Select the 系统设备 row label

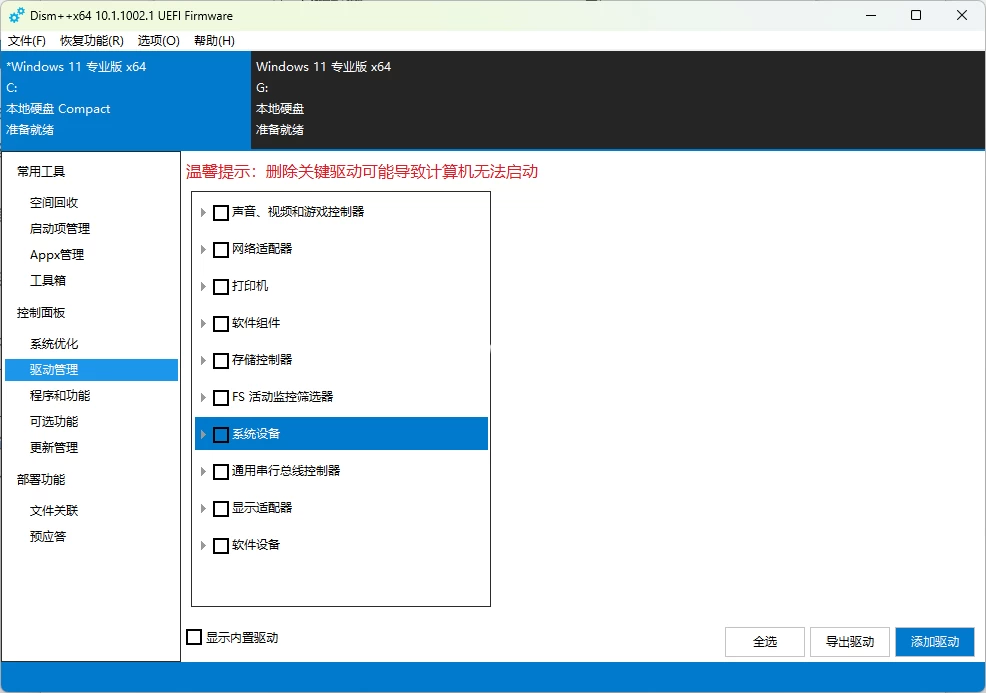point(256,434)
